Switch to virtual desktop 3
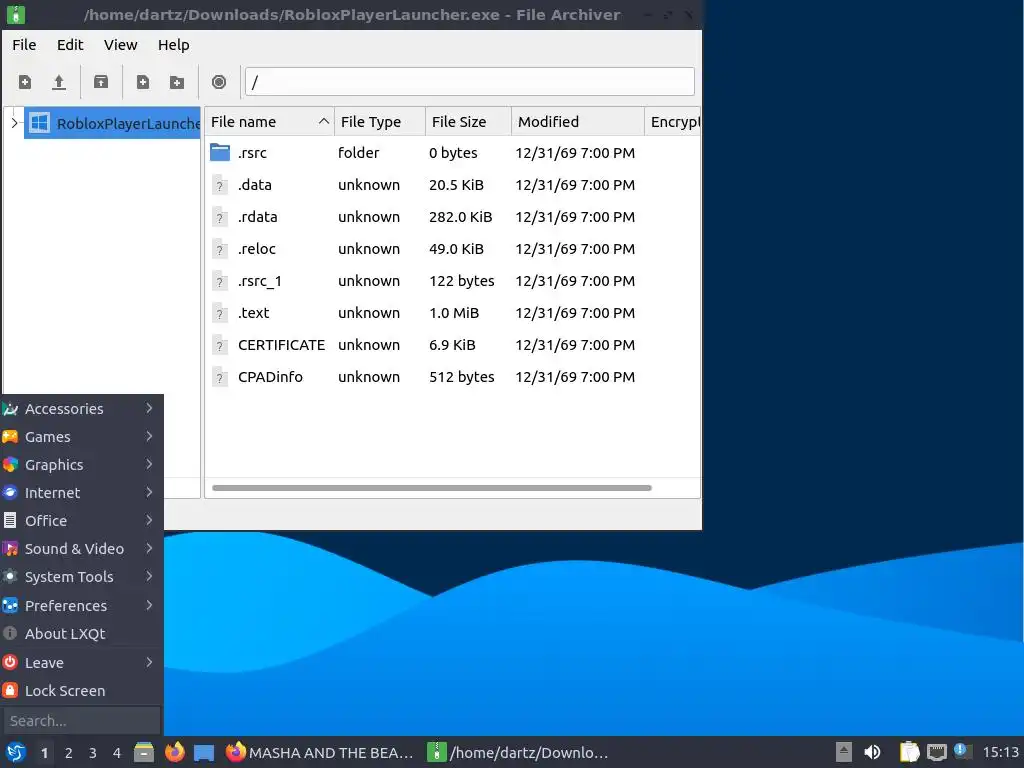Viewport: 1024px width, 768px height. pyautogui.click(x=93, y=753)
